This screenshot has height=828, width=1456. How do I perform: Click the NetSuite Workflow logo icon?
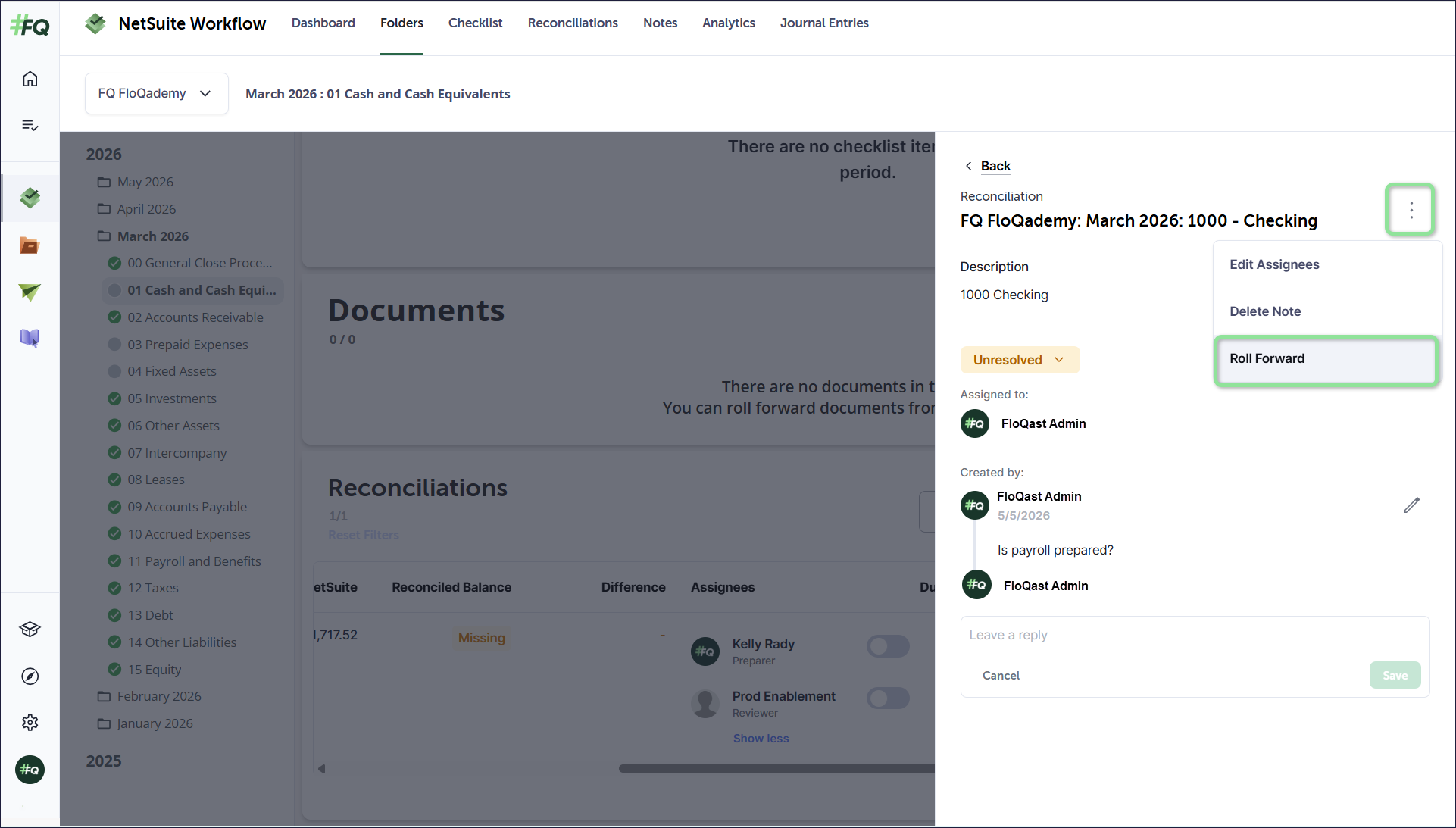95,23
